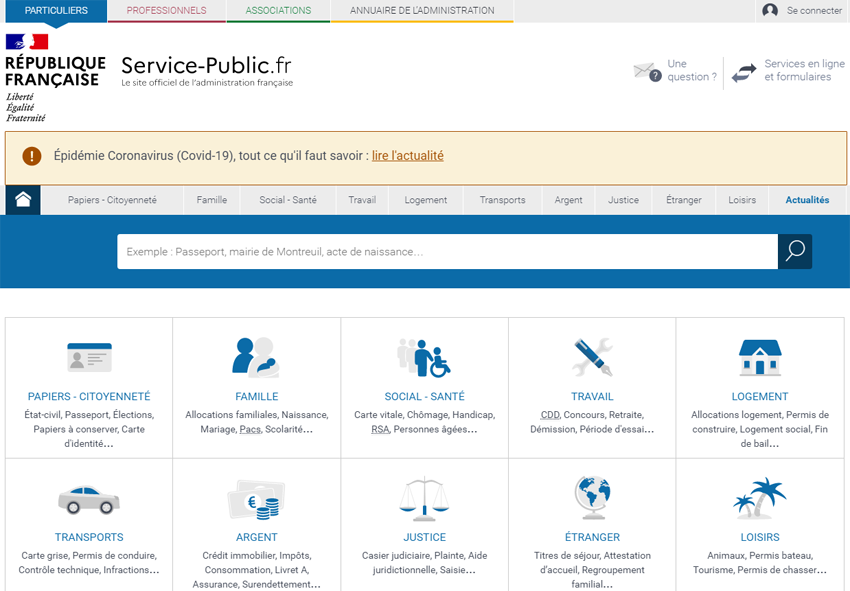This screenshot has height=591, width=850.
Task: Click the globe Étranger icon
Action: [x=593, y=497]
